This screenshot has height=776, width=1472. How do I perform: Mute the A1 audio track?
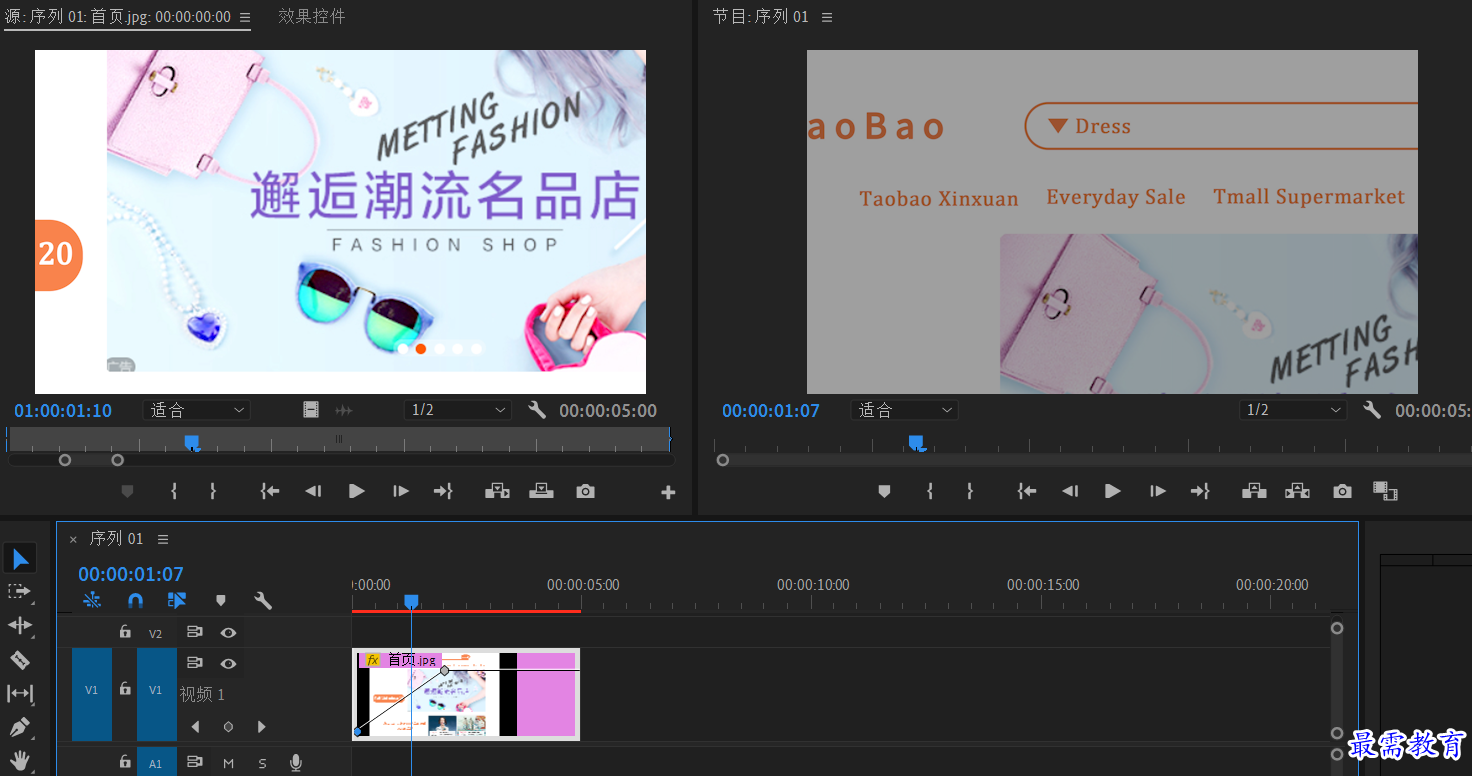pos(228,763)
